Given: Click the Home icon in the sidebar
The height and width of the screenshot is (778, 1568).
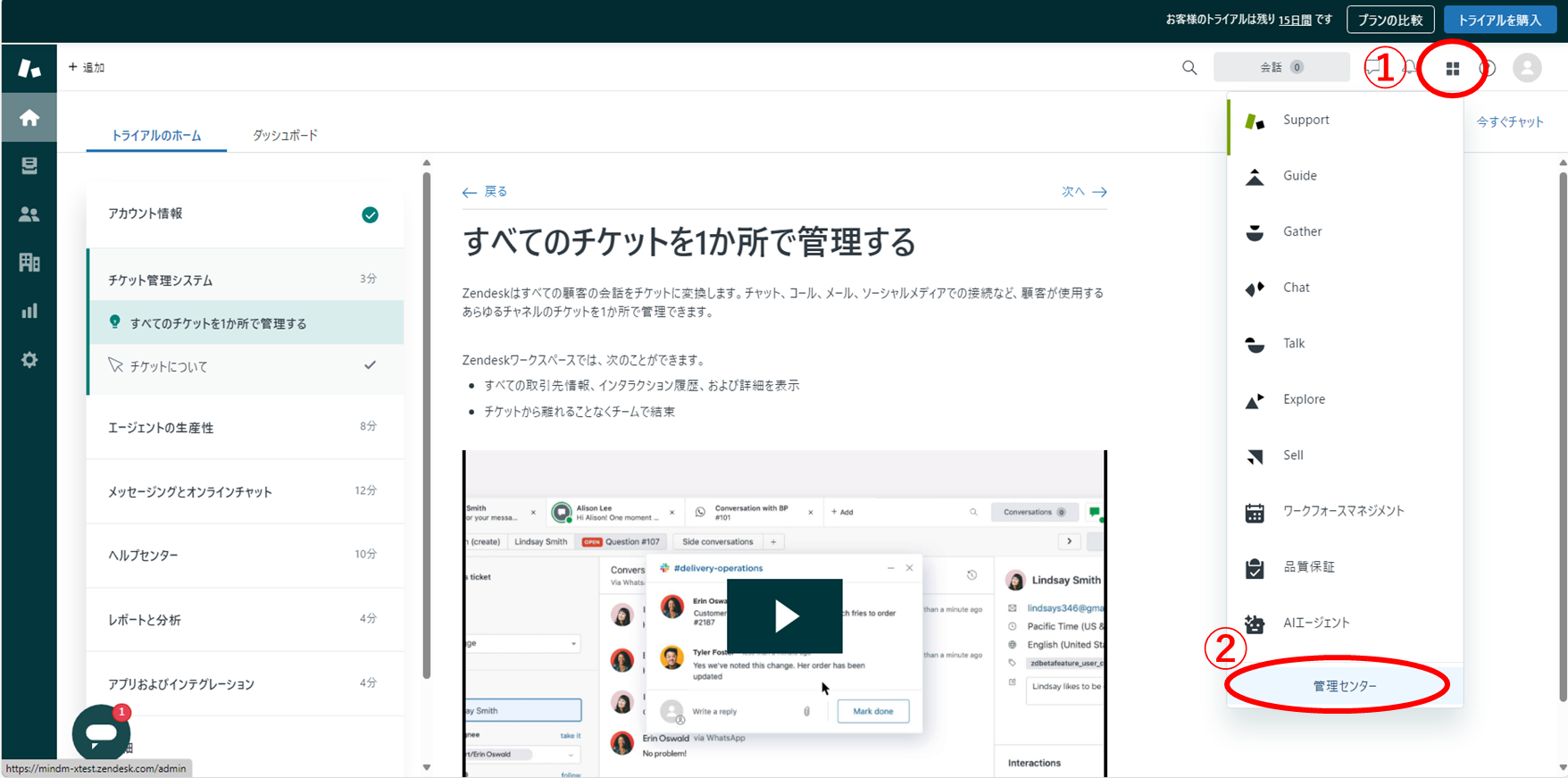Looking at the screenshot, I should pos(29,118).
